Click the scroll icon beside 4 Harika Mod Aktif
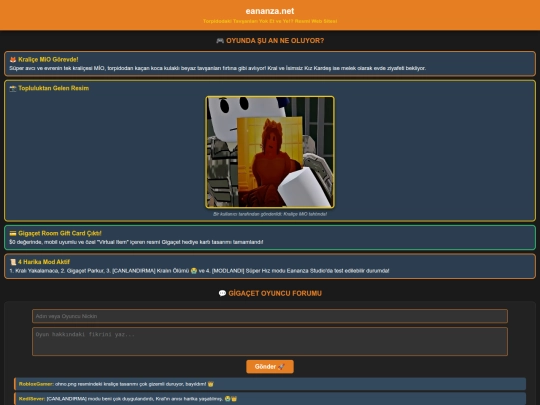Screen dimensions: 540x405 point(13,262)
